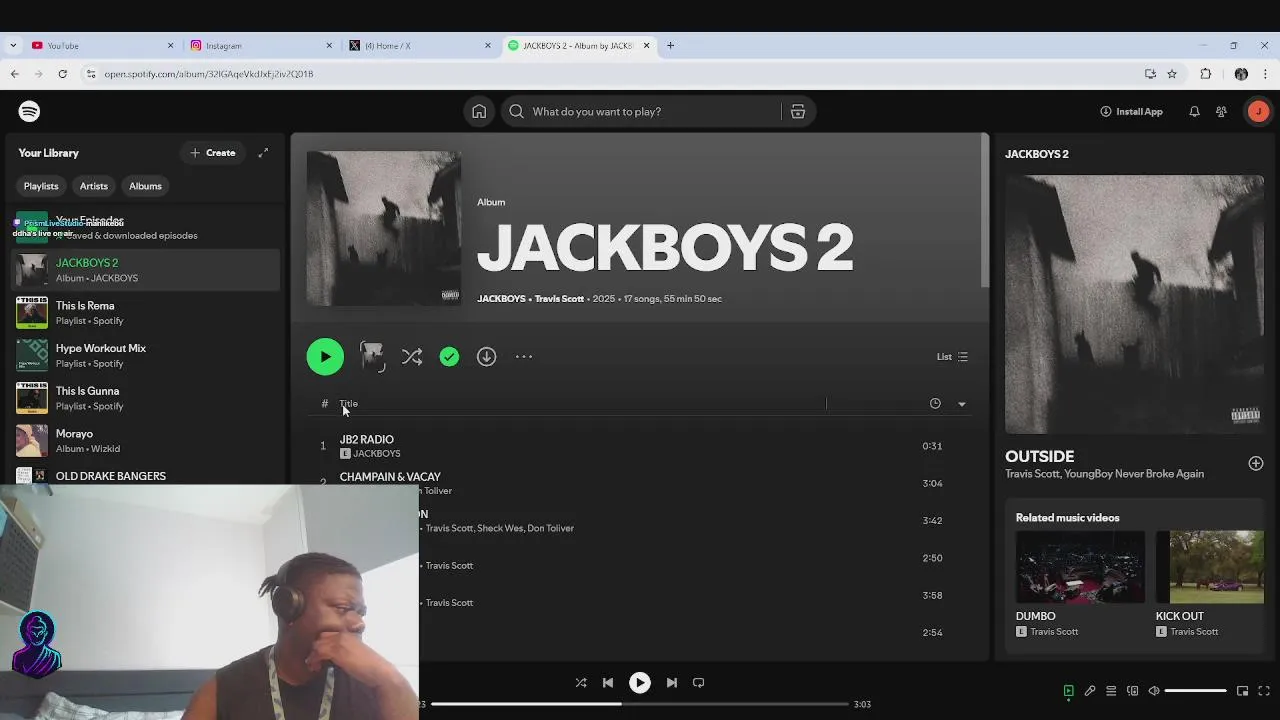Seek within the song progress bar
Image resolution: width=1280 pixels, height=720 pixels.
(x=640, y=704)
